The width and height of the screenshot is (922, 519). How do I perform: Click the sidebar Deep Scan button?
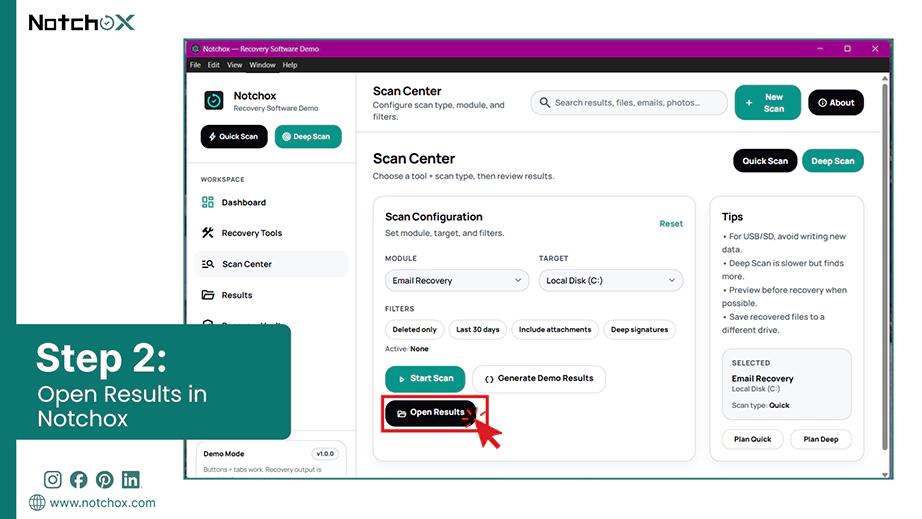[308, 136]
